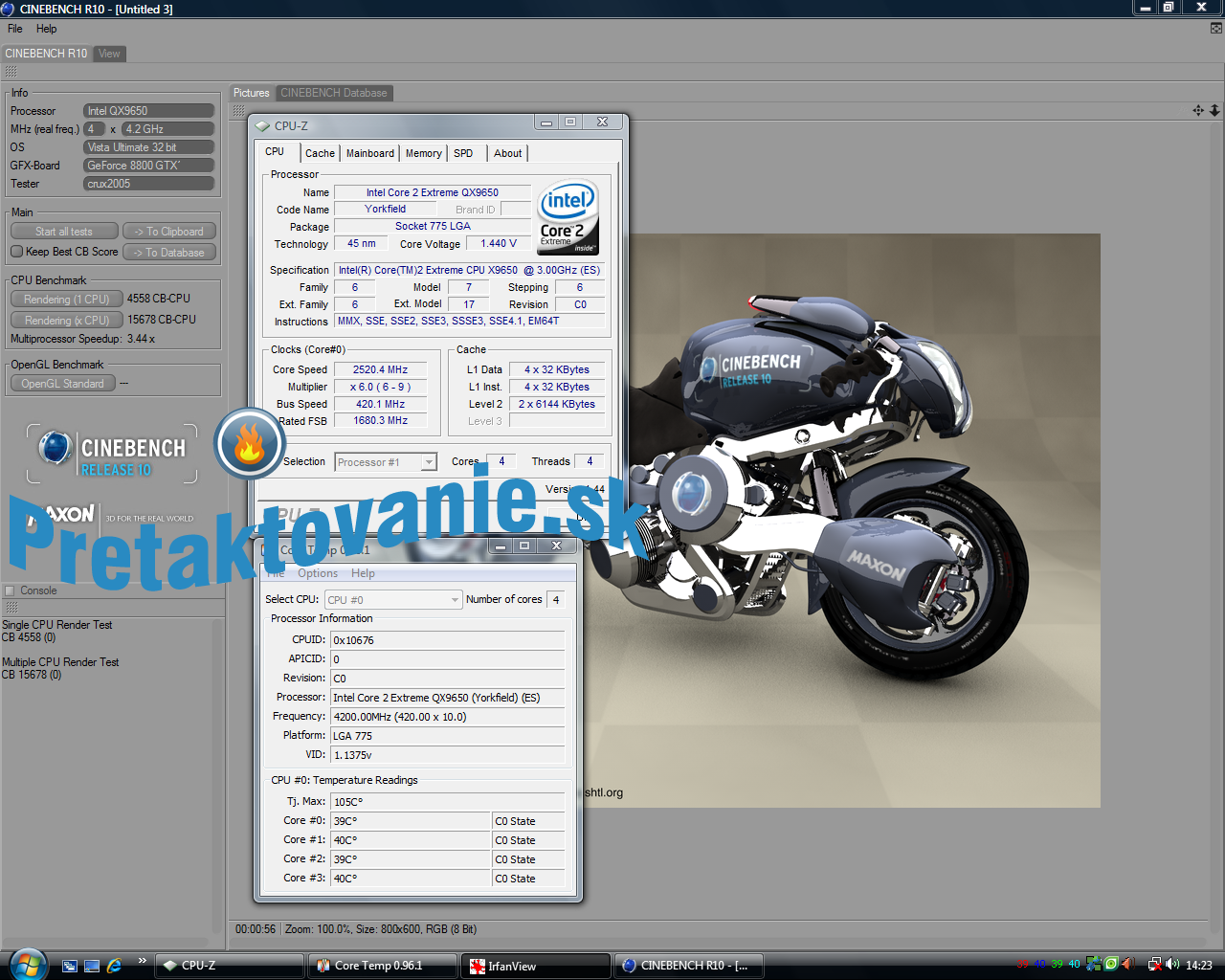
Task: Click the Processor field showing Intel QX9650
Action: pyautogui.click(x=148, y=111)
